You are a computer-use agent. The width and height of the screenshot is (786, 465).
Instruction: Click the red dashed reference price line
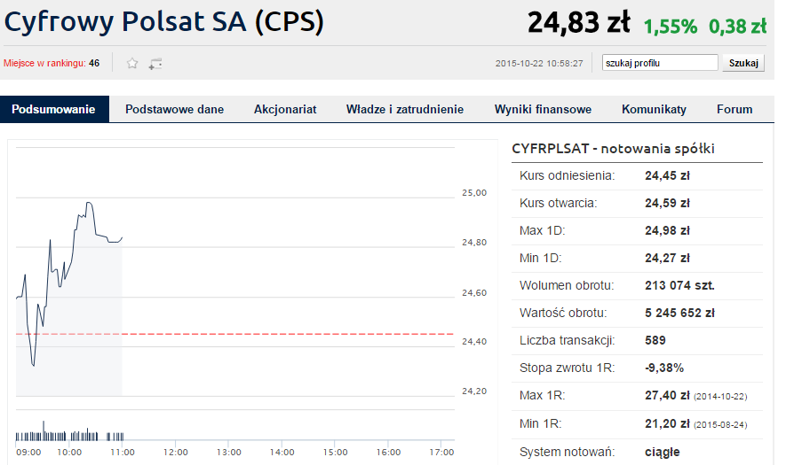[x=235, y=334]
